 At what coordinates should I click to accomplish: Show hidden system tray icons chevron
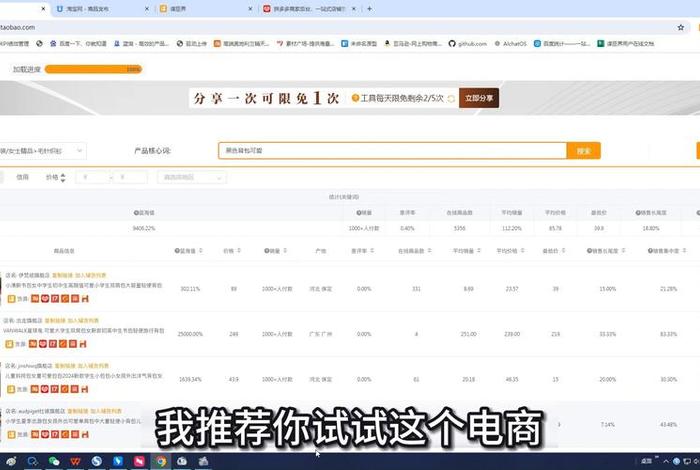[x=666, y=461]
